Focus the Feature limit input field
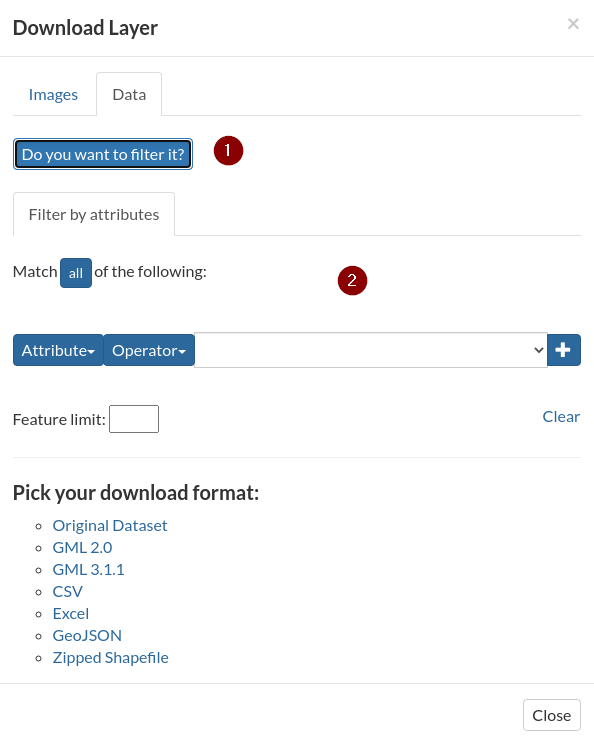Viewport: 594px width, 742px height. pyautogui.click(x=134, y=419)
